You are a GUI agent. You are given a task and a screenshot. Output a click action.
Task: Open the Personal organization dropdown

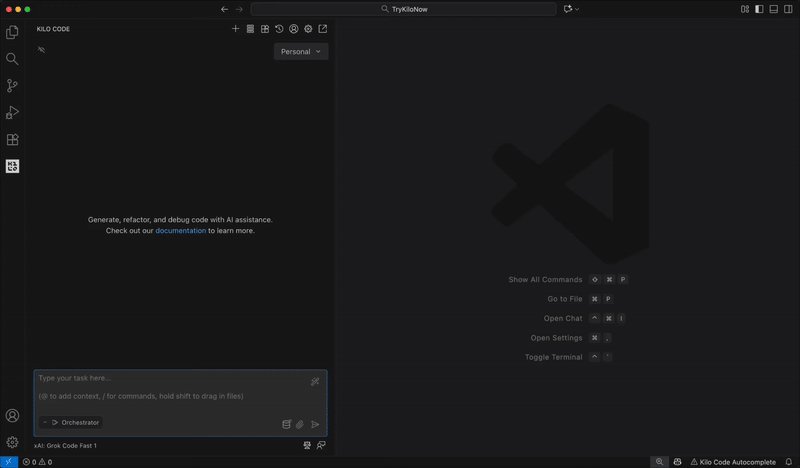(x=301, y=52)
